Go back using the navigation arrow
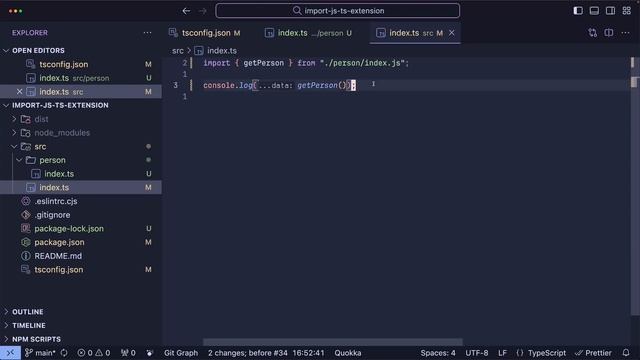 click(x=186, y=11)
